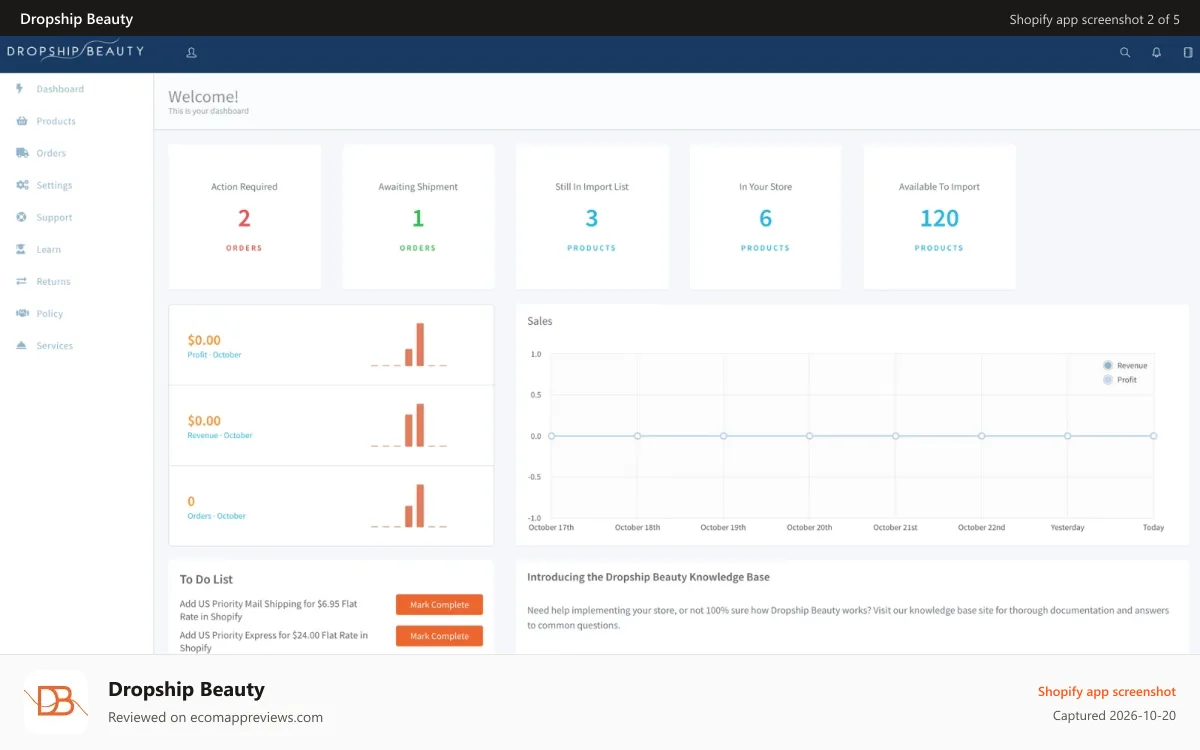The image size is (1200, 750).
Task: Click the Orders truck icon
Action: 21,152
